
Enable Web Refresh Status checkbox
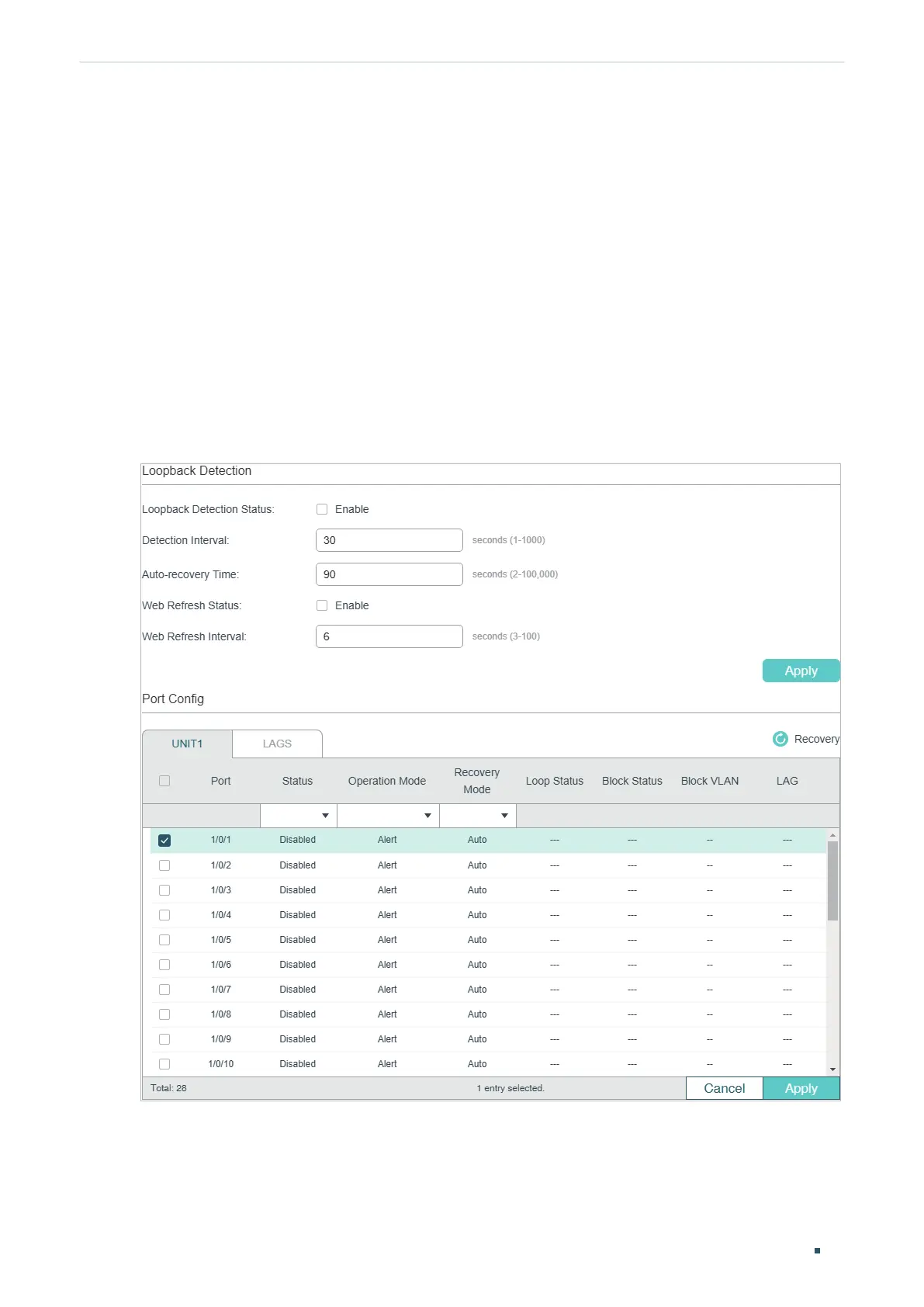click(x=322, y=605)
